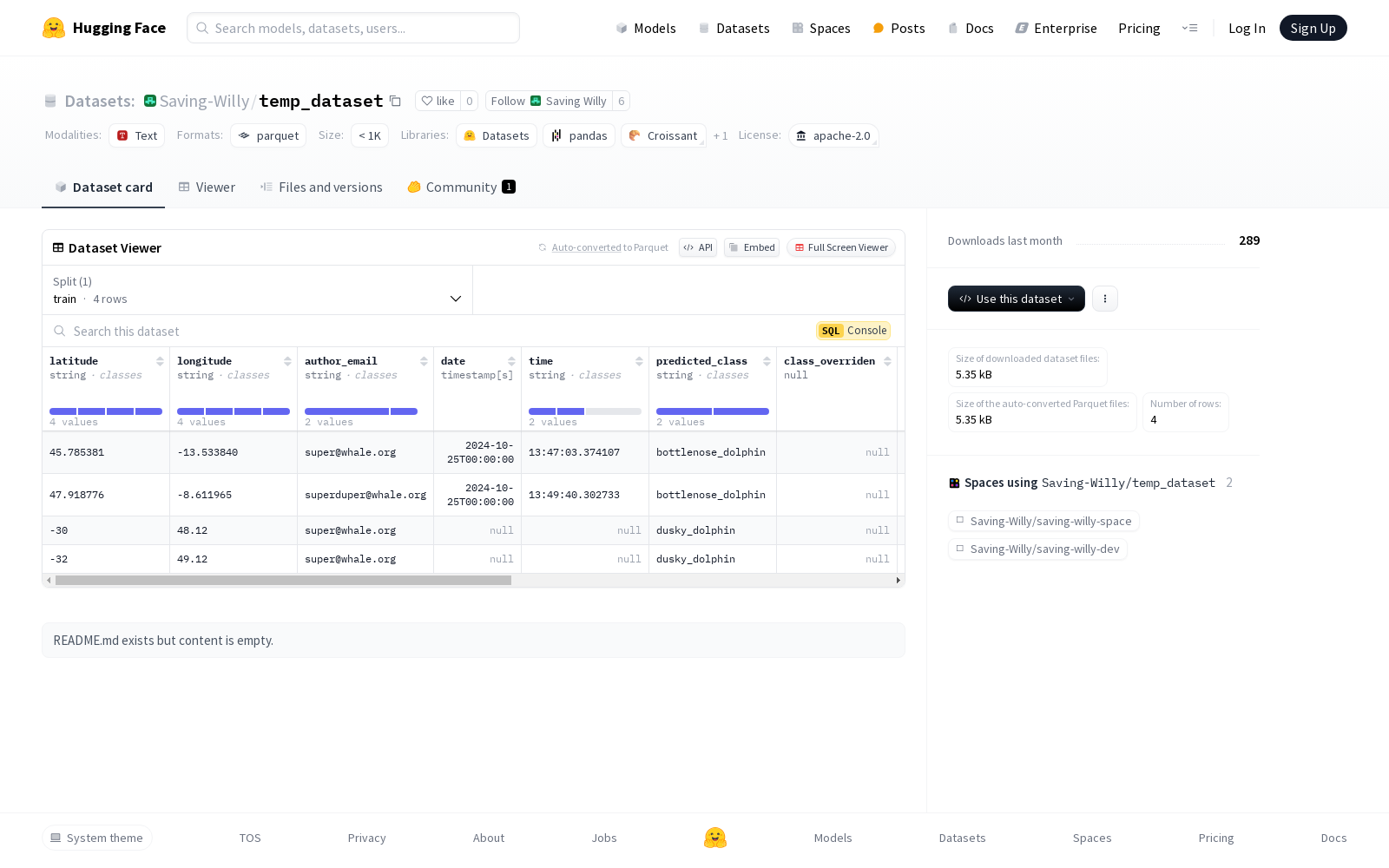
Task: Sort the author_email column with its arrows
Action: coord(424,361)
